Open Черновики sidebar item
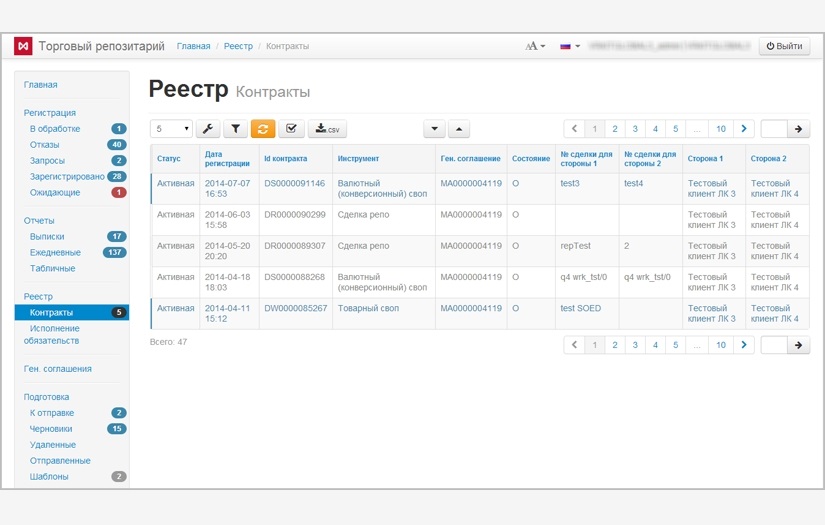Image resolution: width=825 pixels, height=525 pixels. point(51,429)
